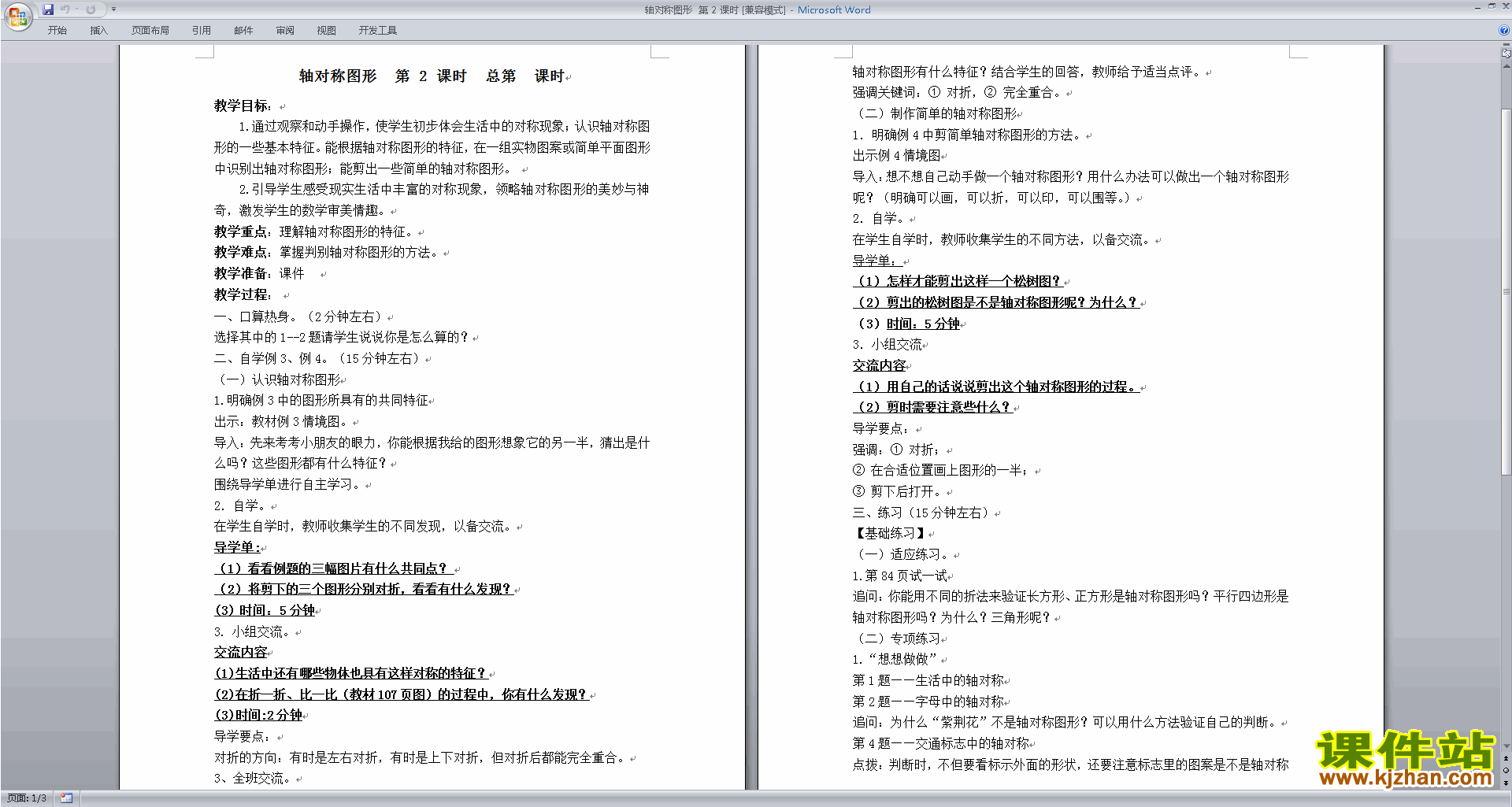Image resolution: width=1512 pixels, height=807 pixels.
Task: Switch to the 视图 tab
Action: [327, 31]
